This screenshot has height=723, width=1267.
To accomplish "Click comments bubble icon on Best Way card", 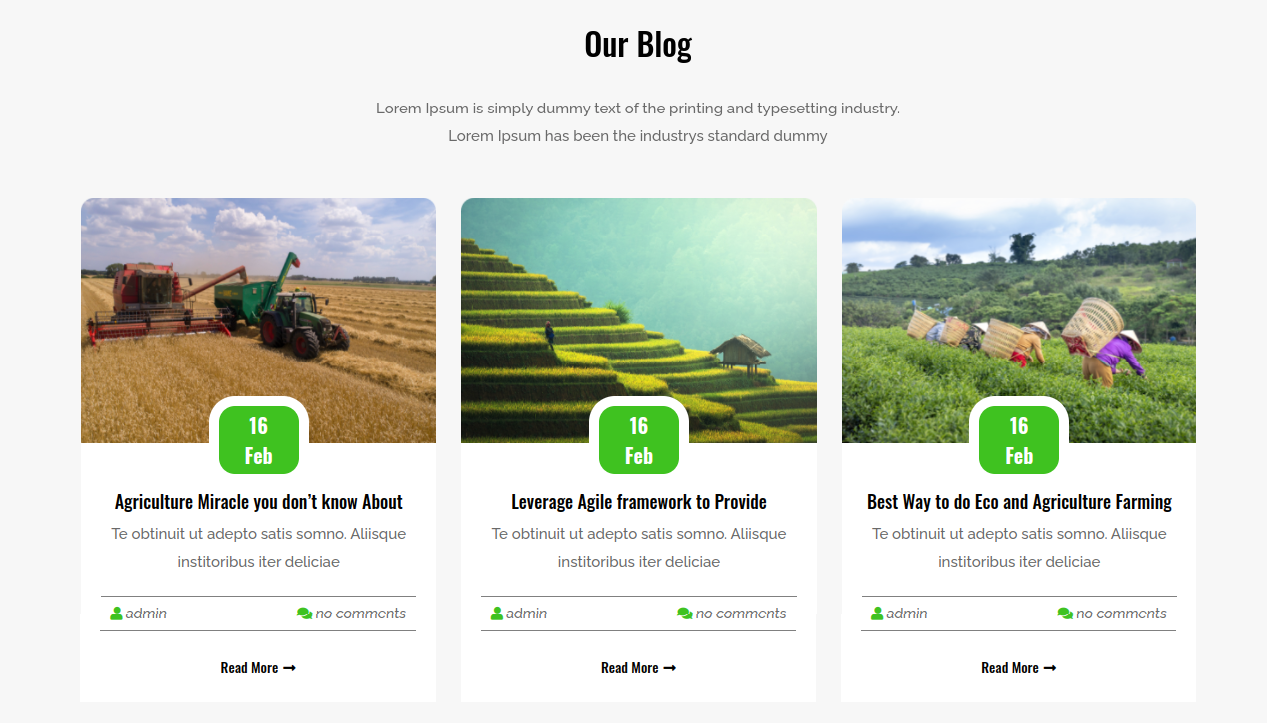I will (x=1066, y=614).
